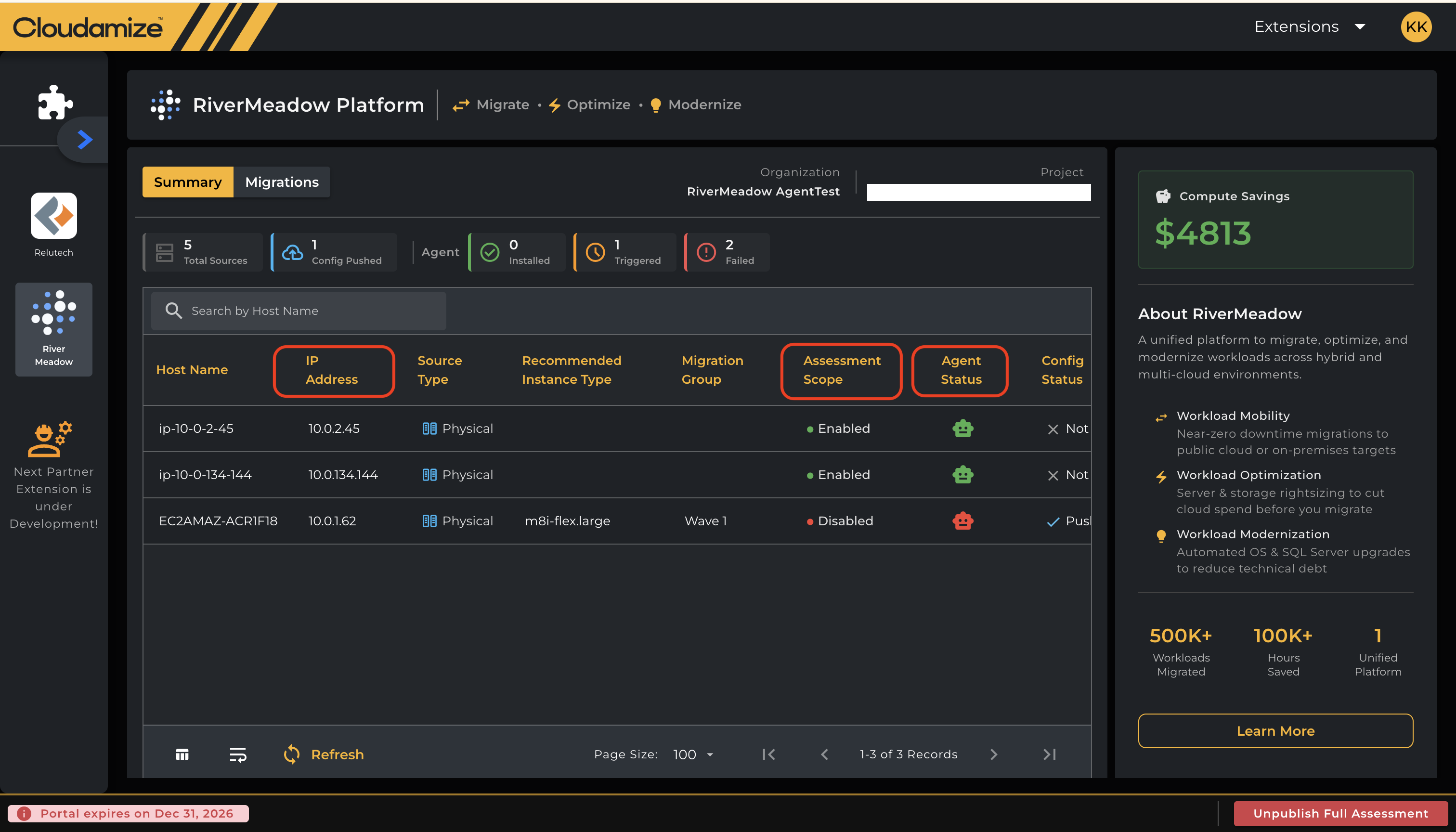Viewport: 1456px width, 832px height.
Task: Click the Migrate arrows icon
Action: click(461, 105)
